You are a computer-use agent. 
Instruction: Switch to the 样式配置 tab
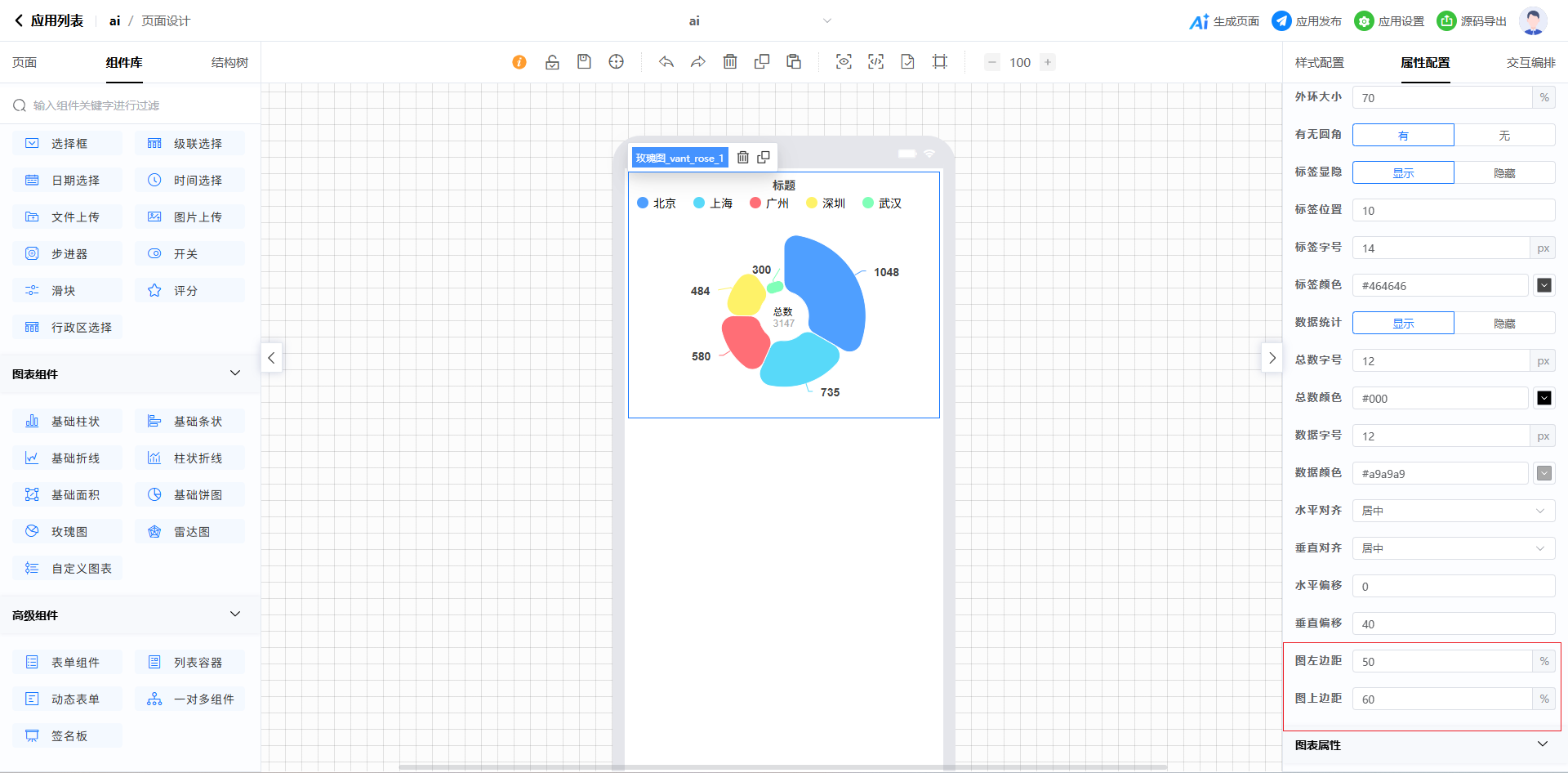(x=1319, y=63)
